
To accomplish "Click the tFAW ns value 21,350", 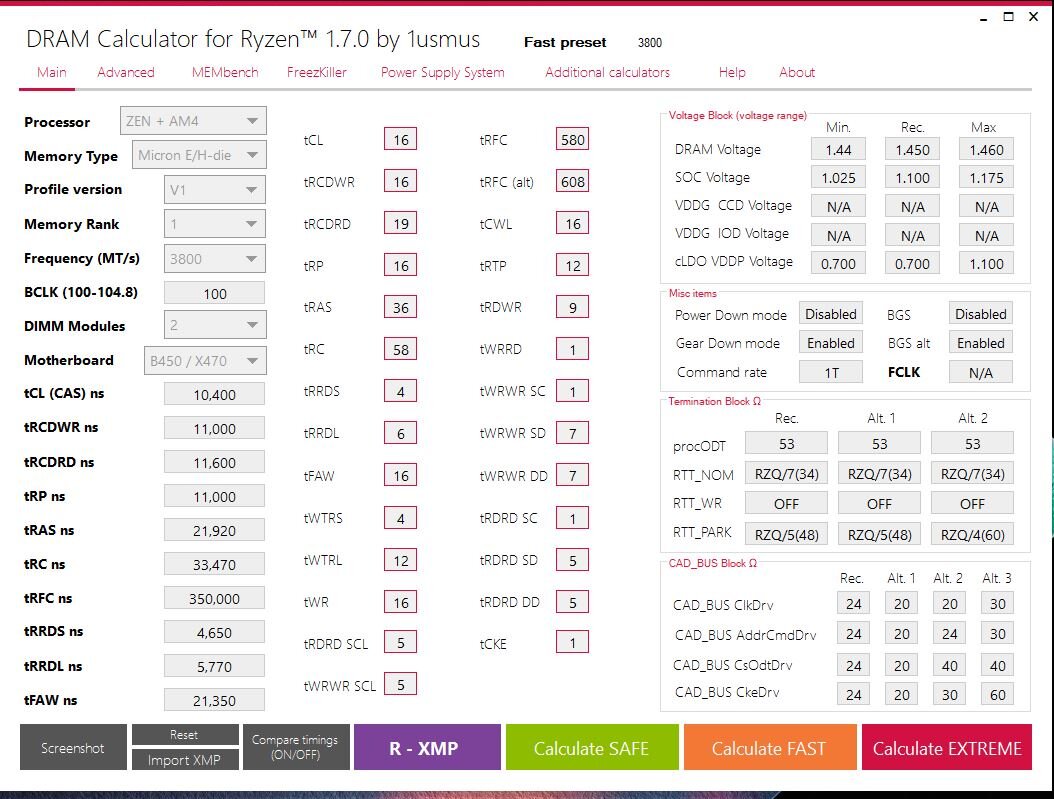I will point(214,700).
